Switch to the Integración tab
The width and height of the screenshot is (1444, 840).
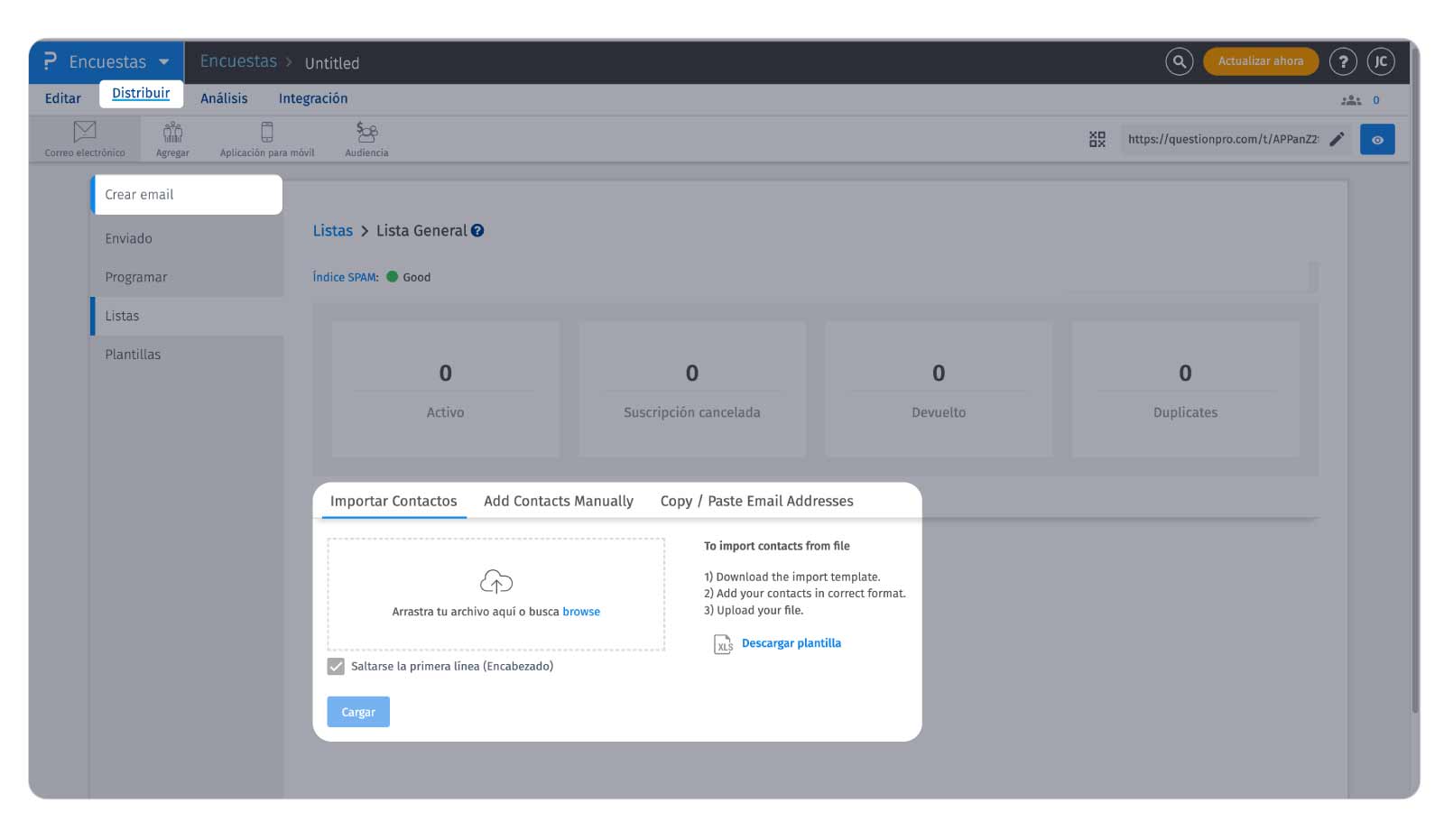(x=312, y=98)
